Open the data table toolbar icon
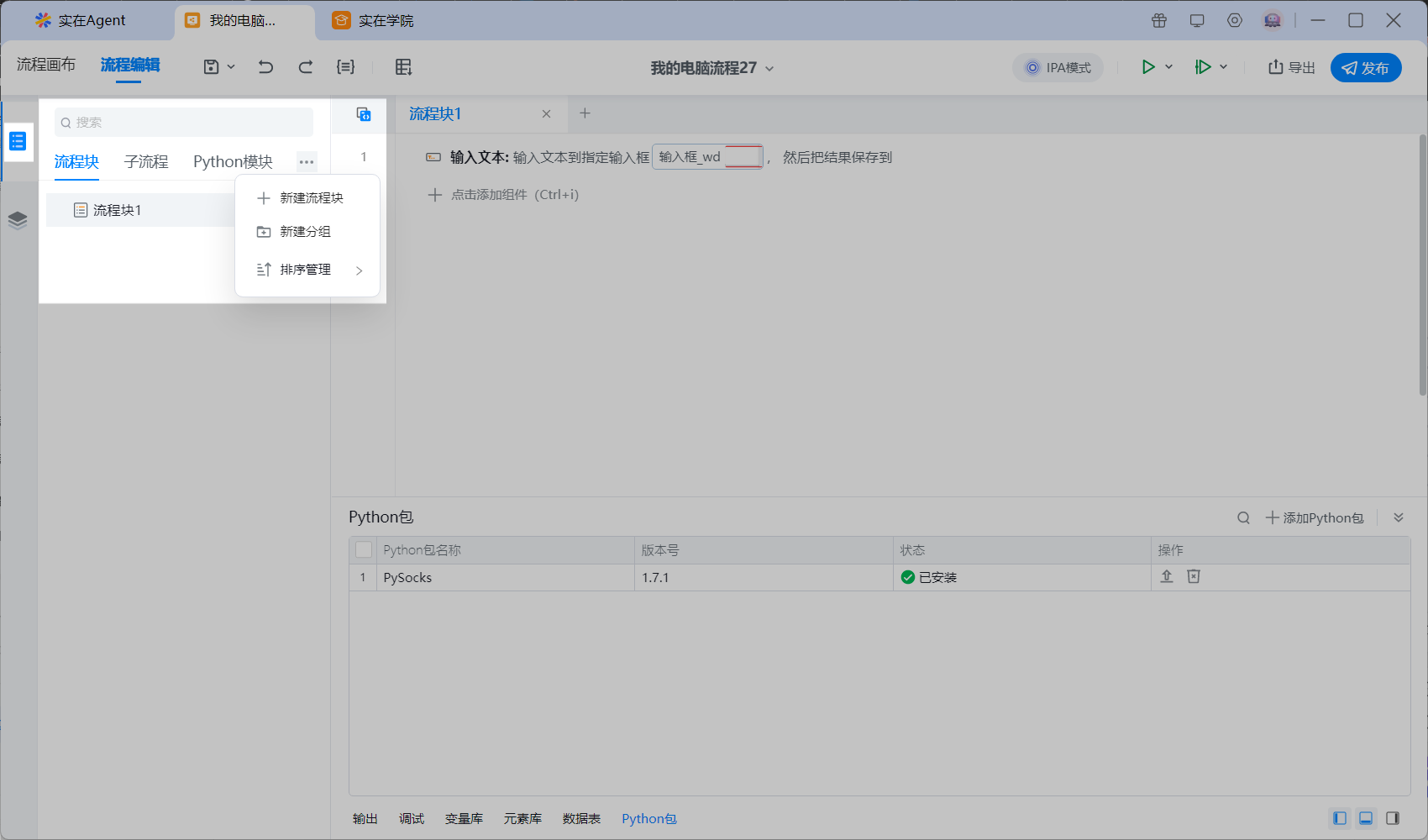This screenshot has height=840, width=1428. coord(403,67)
